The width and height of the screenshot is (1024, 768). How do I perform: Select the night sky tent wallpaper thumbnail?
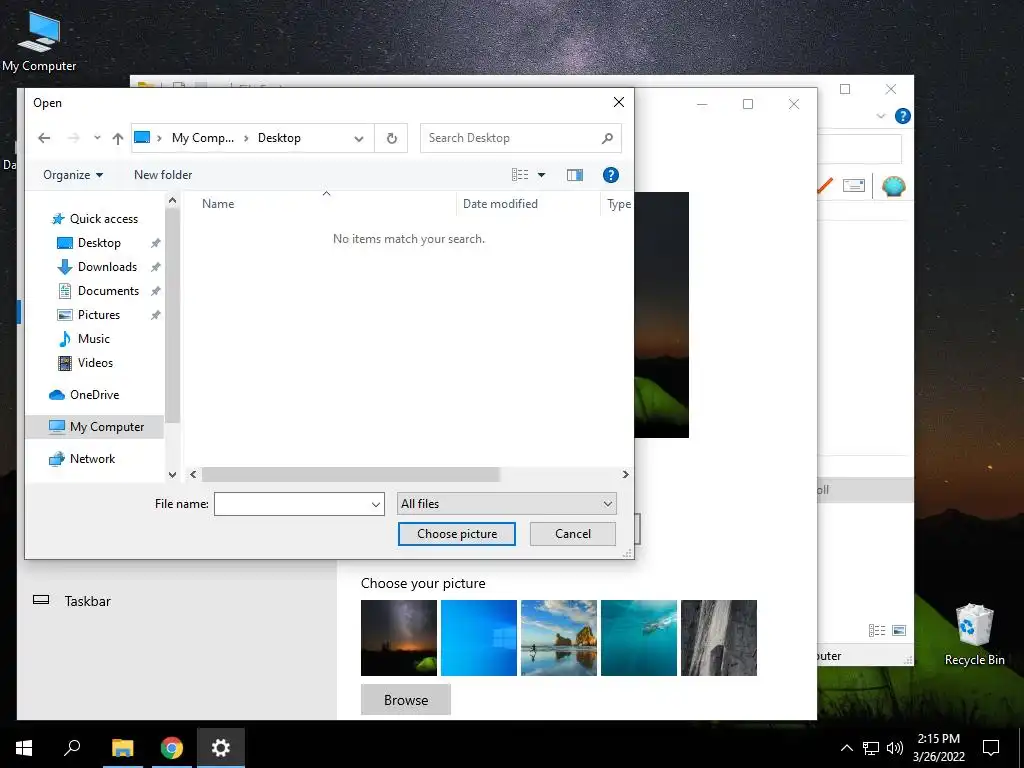(399, 637)
